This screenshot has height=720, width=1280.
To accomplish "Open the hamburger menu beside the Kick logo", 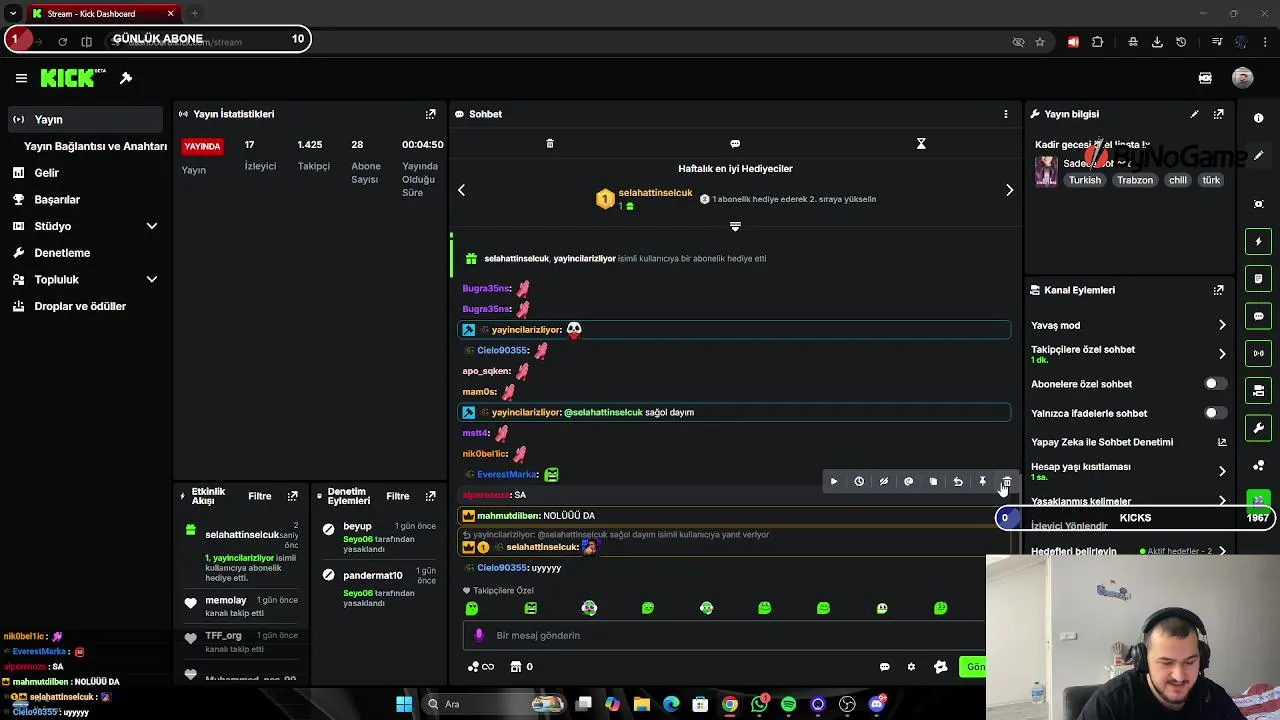I will pos(21,78).
